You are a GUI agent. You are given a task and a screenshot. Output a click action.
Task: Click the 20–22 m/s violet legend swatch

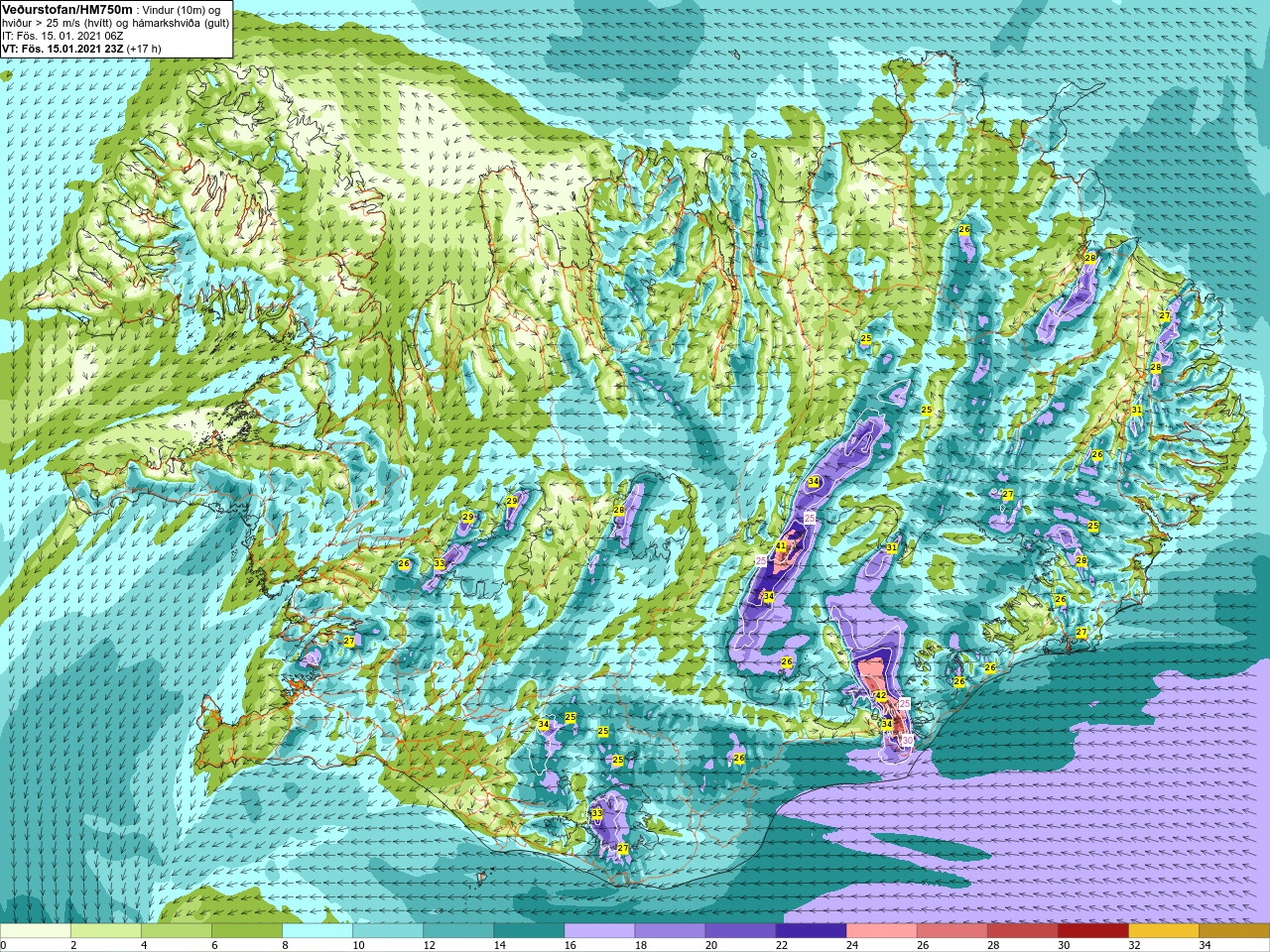pos(740,930)
